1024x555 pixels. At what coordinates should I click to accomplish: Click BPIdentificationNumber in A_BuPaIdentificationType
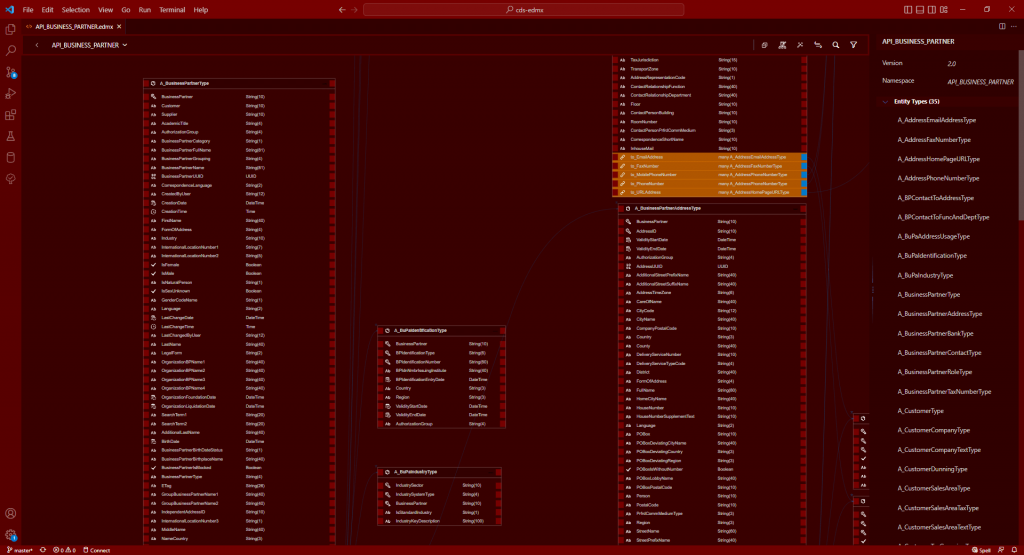tap(441, 362)
